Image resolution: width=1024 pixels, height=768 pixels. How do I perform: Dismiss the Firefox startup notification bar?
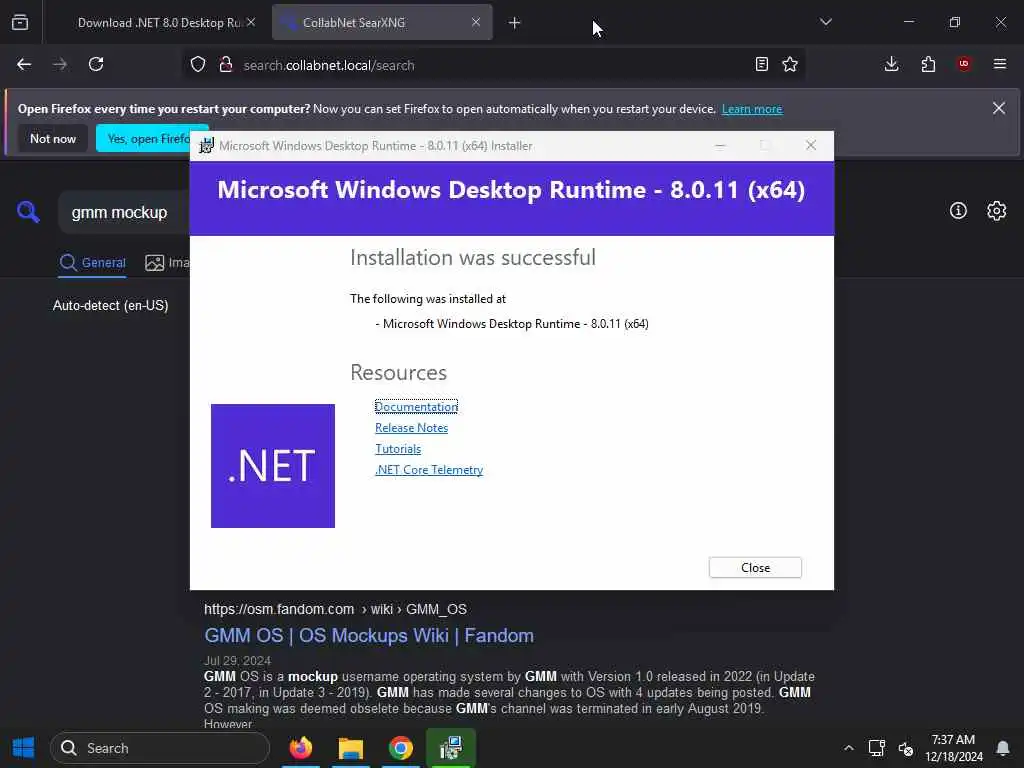point(999,108)
